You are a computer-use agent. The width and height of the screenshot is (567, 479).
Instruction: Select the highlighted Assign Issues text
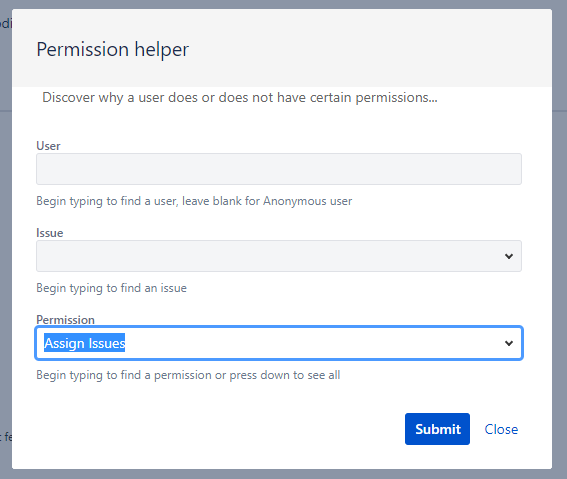85,343
